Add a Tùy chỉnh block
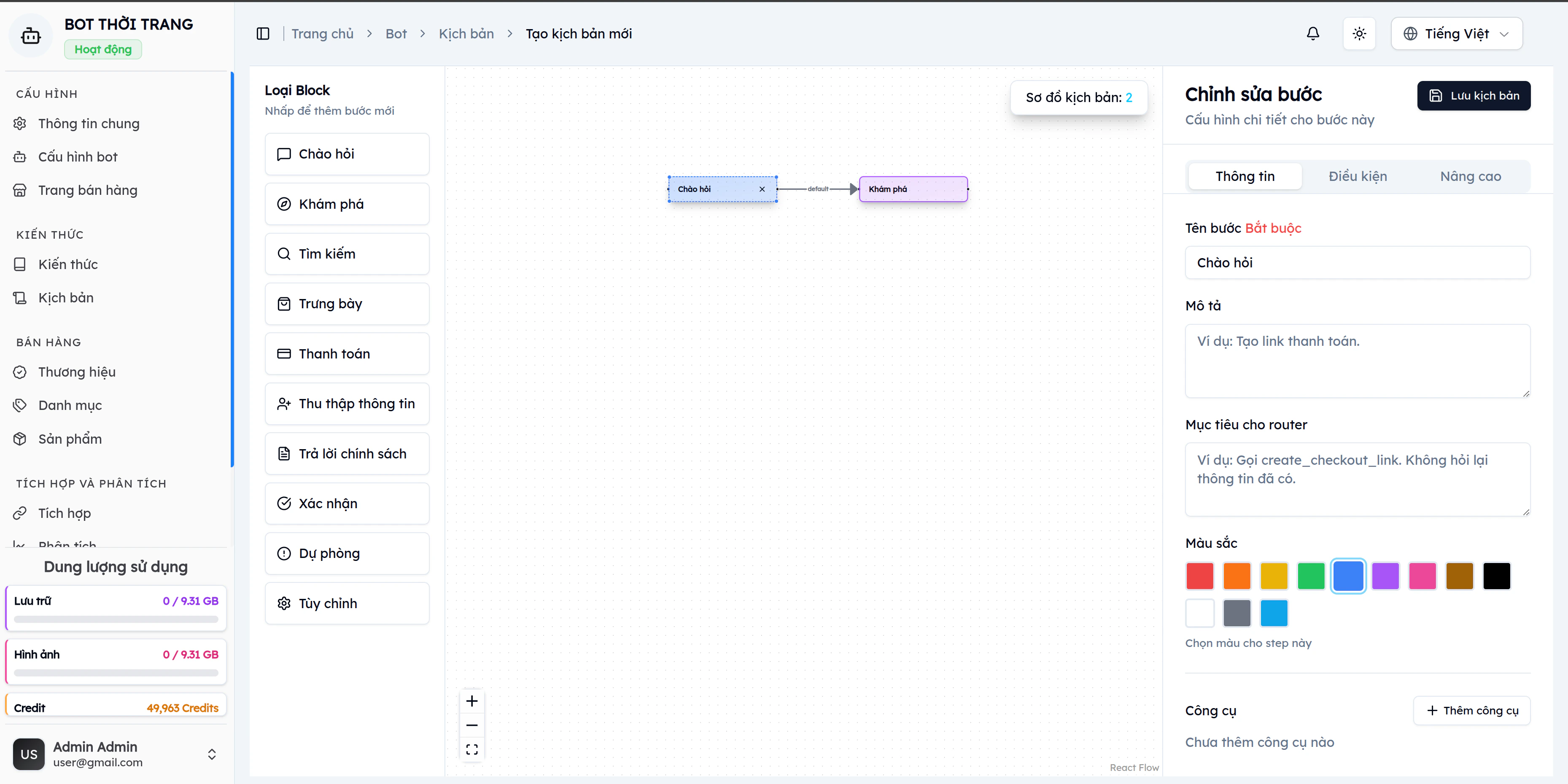The image size is (1568, 784). [347, 603]
